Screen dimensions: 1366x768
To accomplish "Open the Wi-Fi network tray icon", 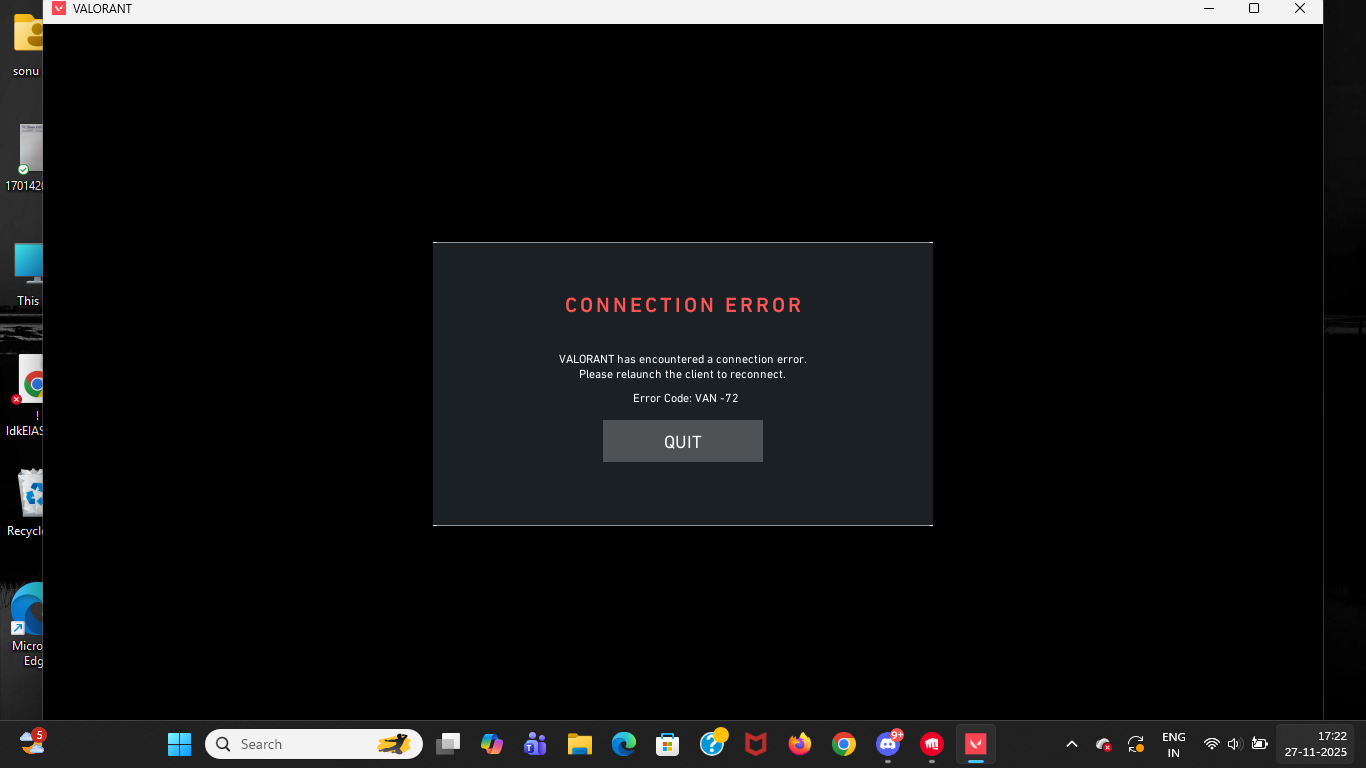I will pos(1212,744).
